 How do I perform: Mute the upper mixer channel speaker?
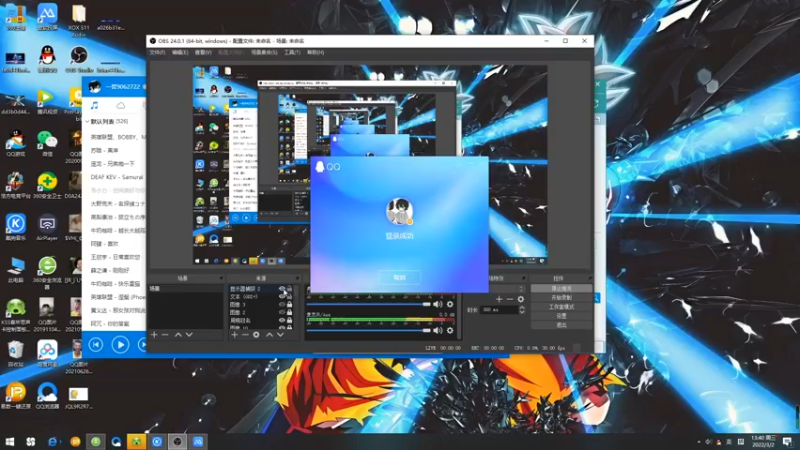click(x=438, y=304)
